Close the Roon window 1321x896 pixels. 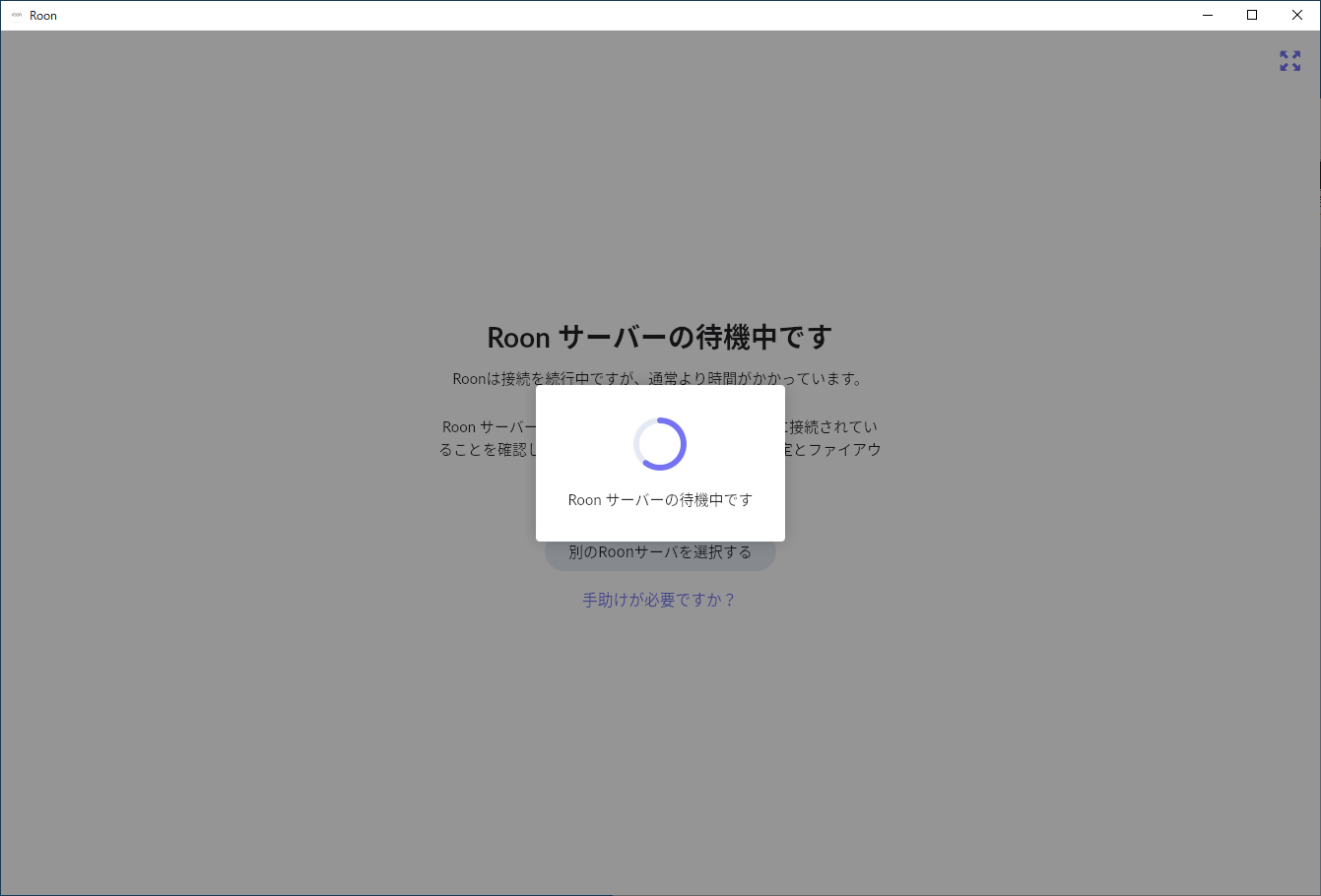tap(1297, 15)
